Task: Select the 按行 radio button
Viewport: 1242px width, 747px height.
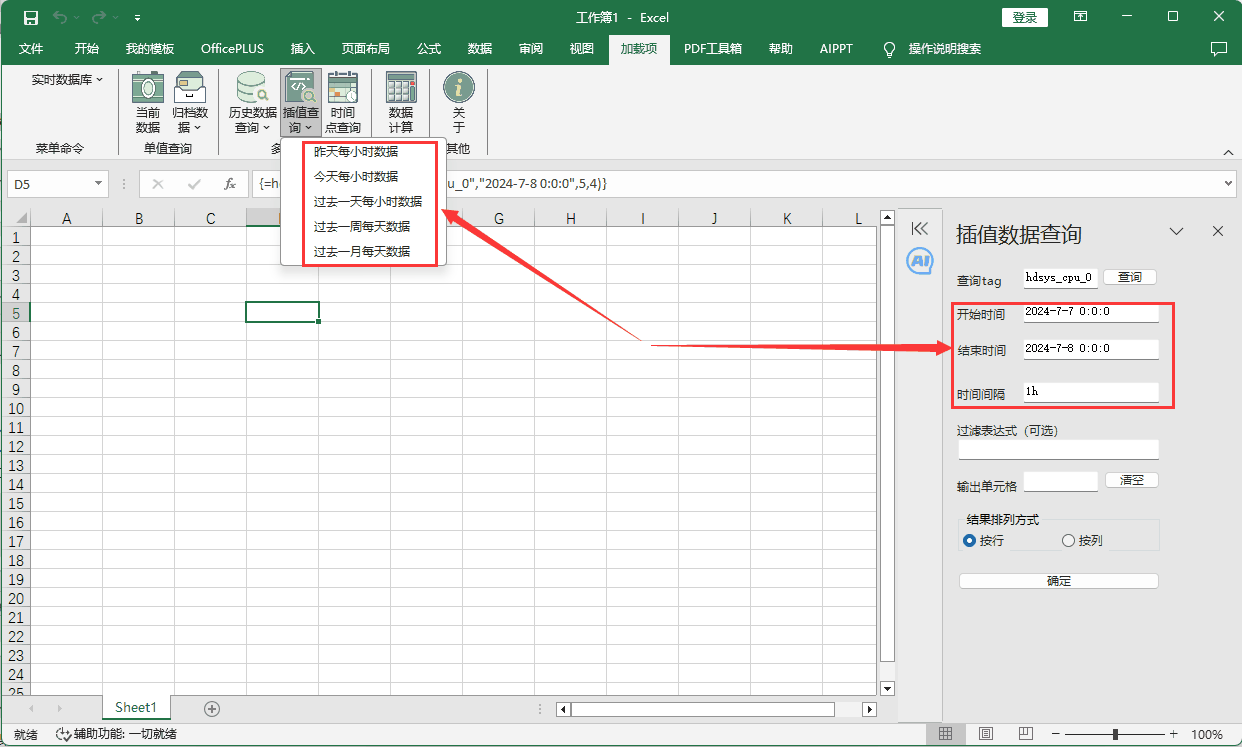Action: click(x=969, y=540)
